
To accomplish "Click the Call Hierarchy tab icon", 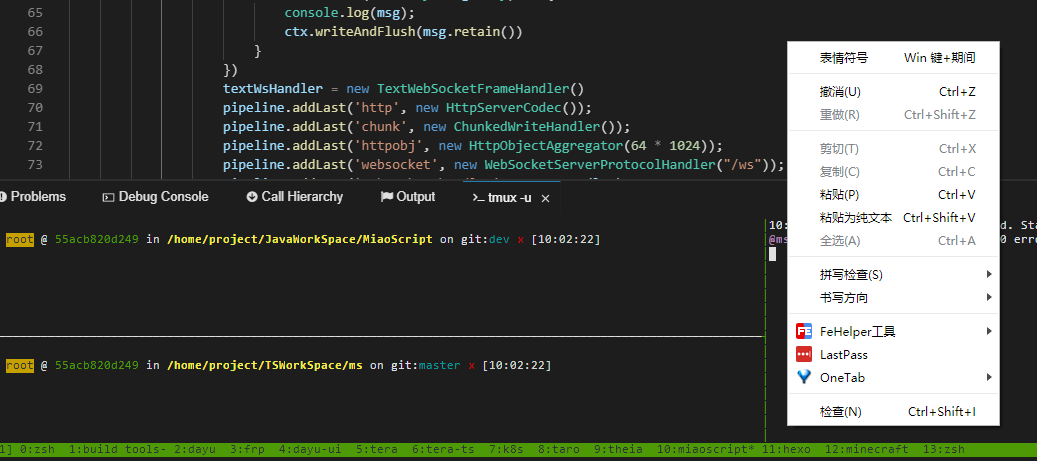I will click(x=251, y=197).
